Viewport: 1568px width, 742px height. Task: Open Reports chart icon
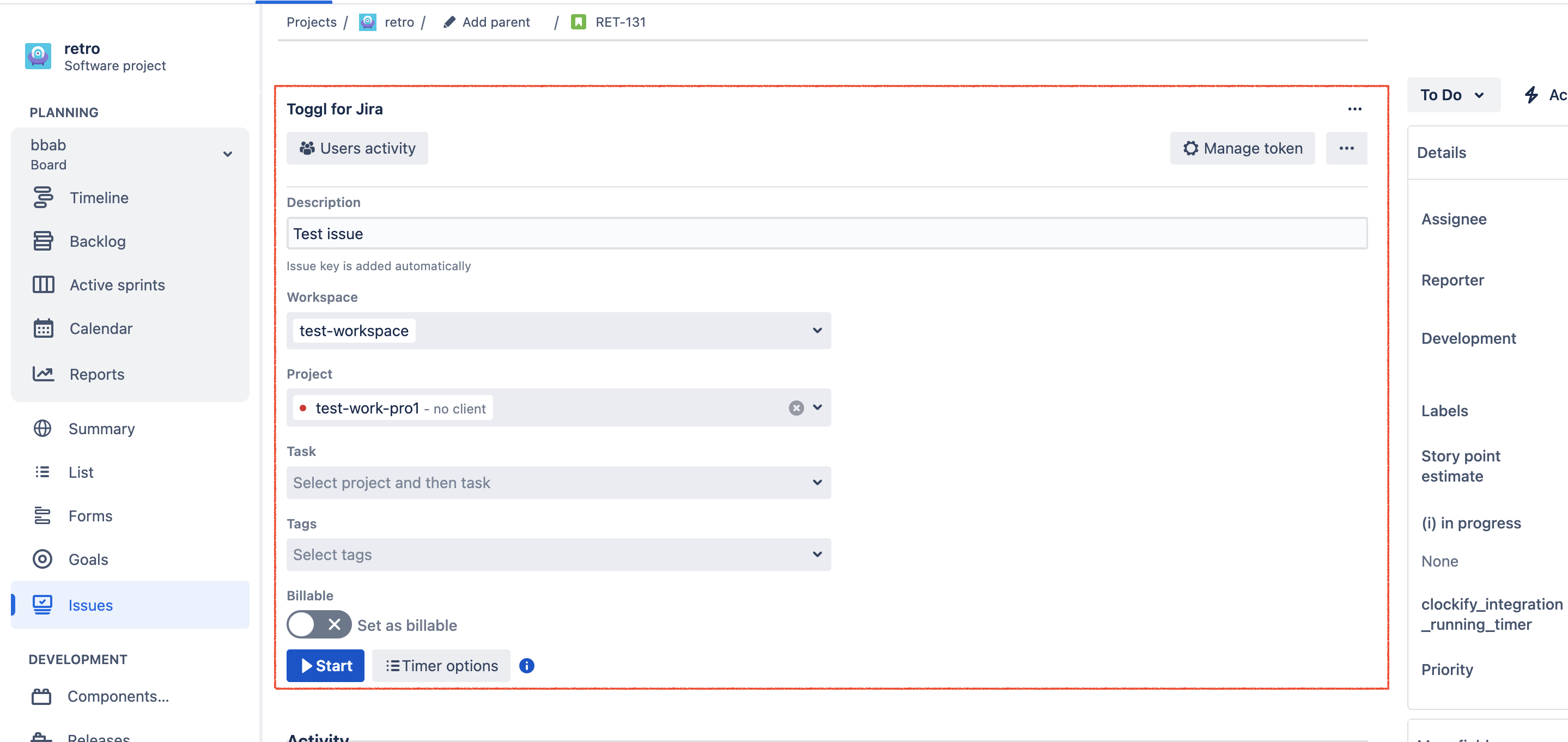(x=42, y=374)
